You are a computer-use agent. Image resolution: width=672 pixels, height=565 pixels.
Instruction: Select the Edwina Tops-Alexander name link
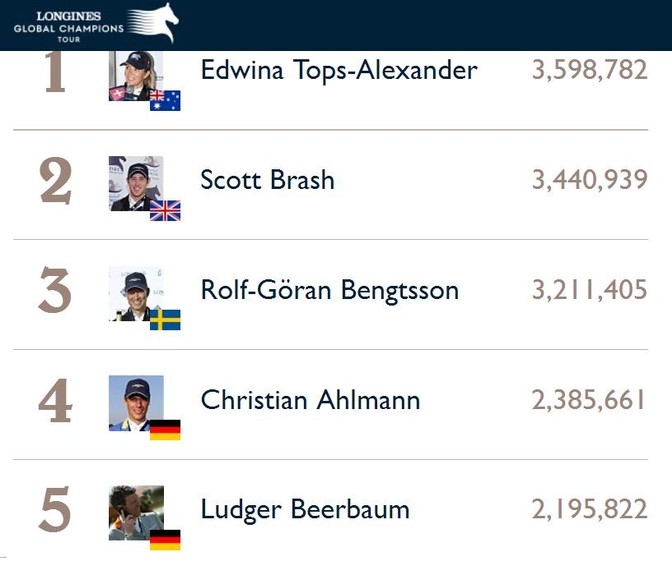point(339,70)
